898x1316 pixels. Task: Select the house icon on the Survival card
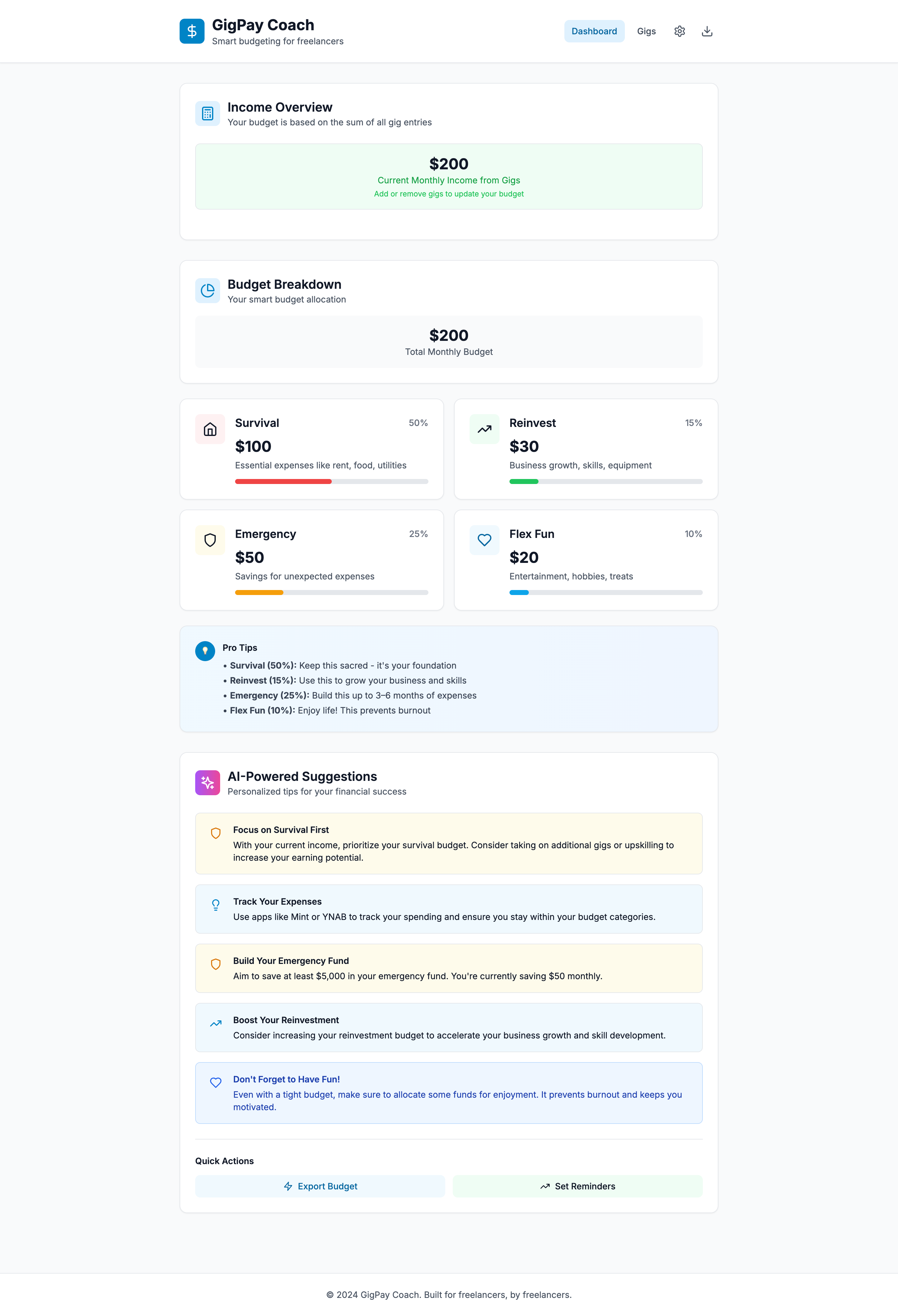210,429
